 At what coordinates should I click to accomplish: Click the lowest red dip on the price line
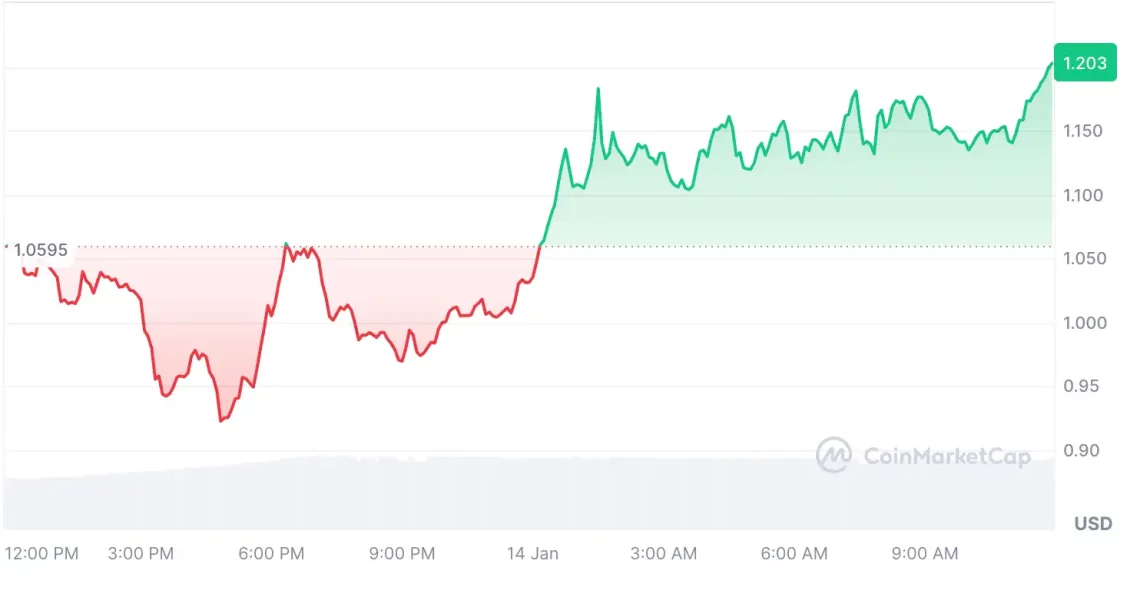(x=221, y=420)
